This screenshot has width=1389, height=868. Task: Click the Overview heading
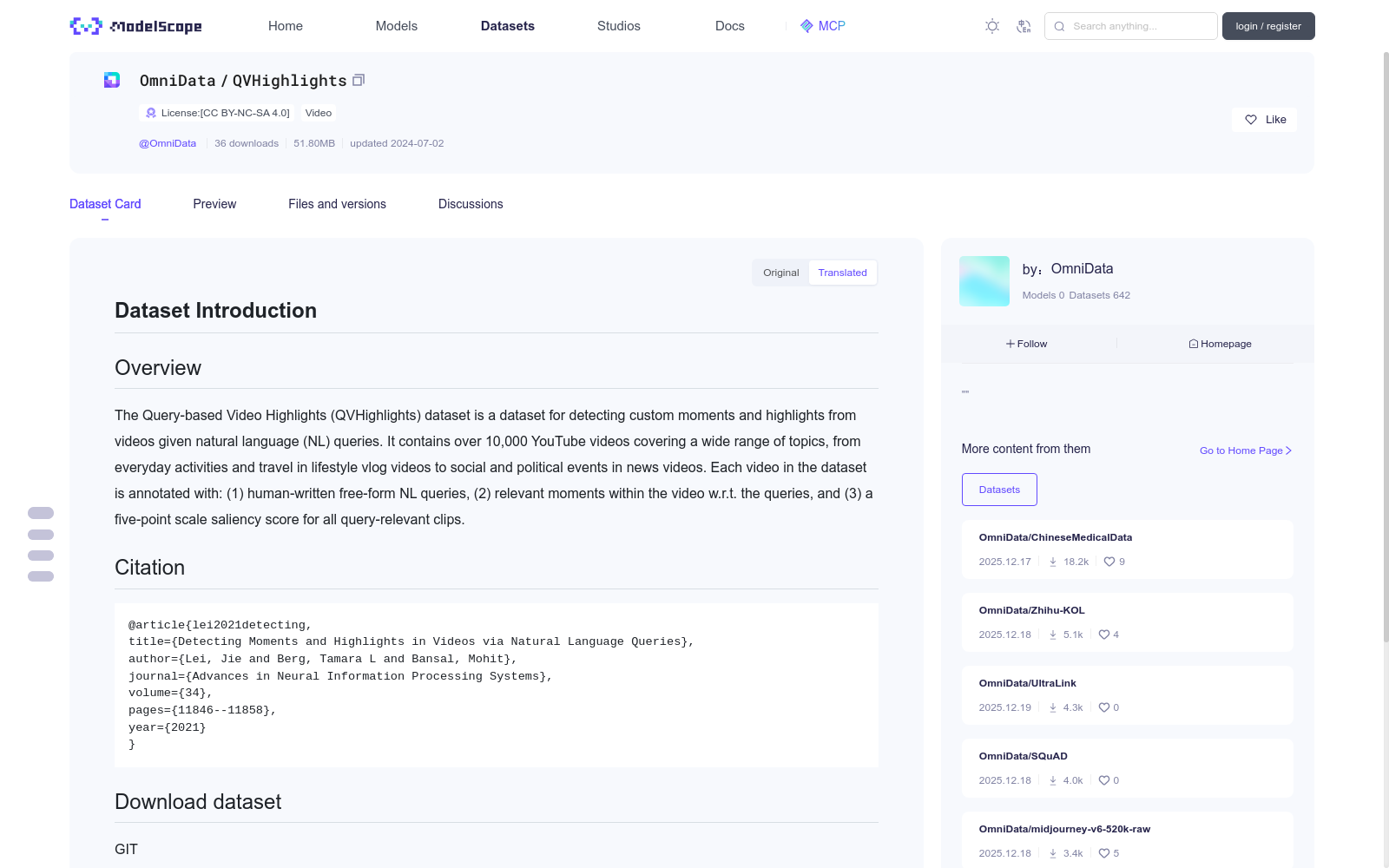(x=158, y=368)
